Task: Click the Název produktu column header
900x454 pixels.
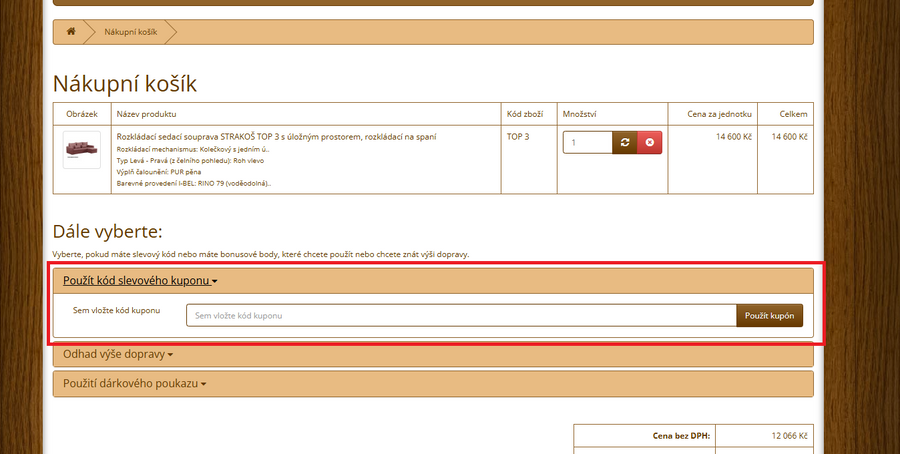Action: click(x=146, y=114)
